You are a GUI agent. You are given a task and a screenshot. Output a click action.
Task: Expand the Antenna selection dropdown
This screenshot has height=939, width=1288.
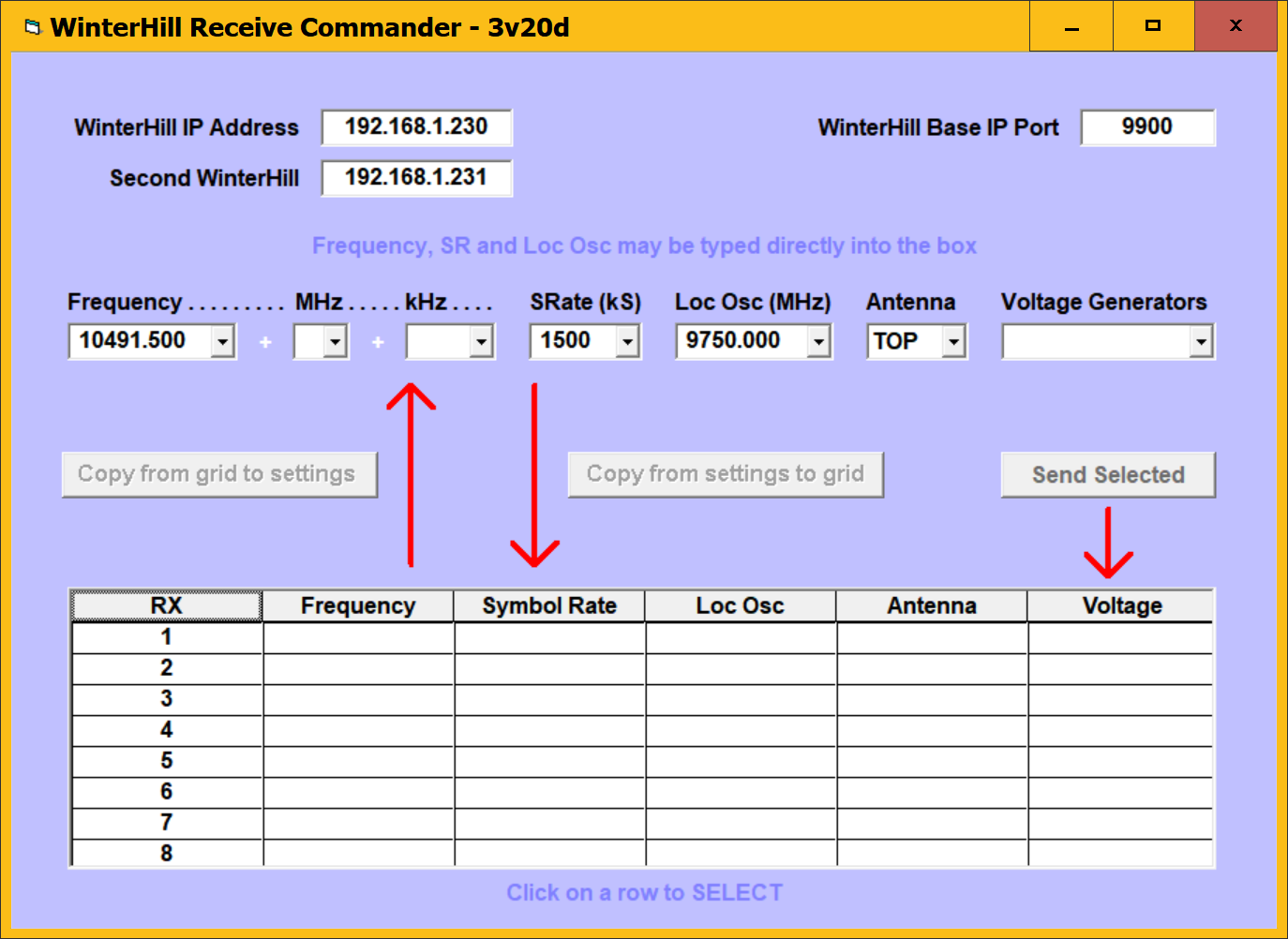click(953, 342)
